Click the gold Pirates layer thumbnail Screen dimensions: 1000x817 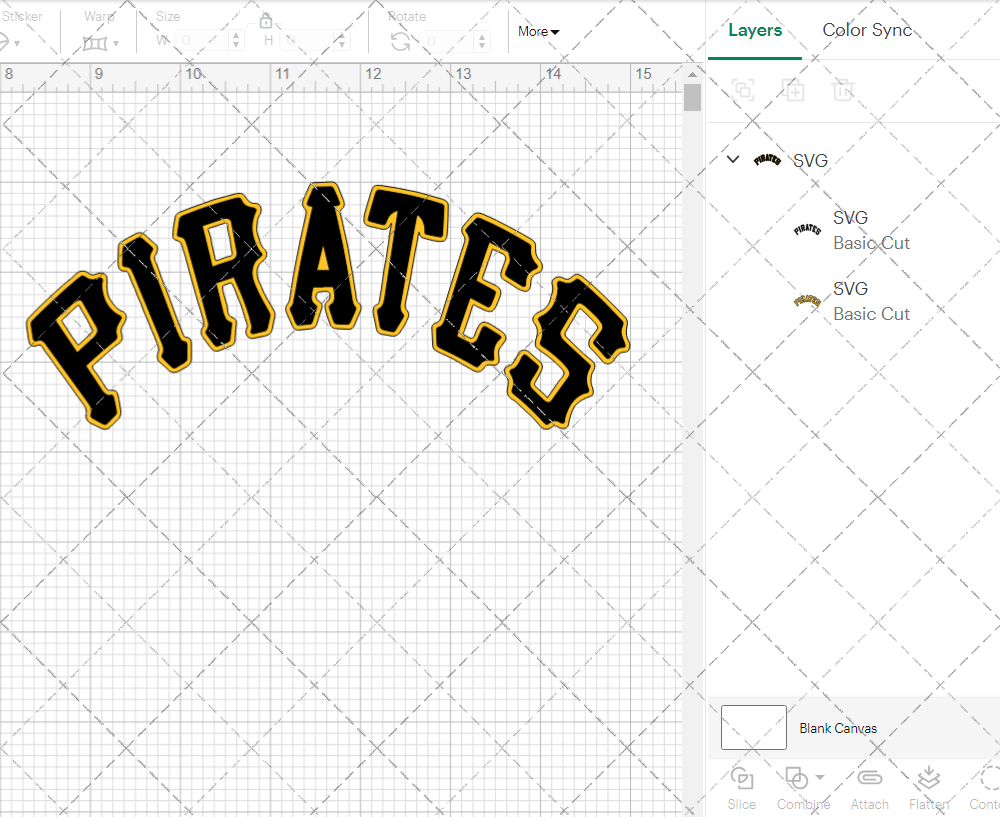(x=807, y=300)
